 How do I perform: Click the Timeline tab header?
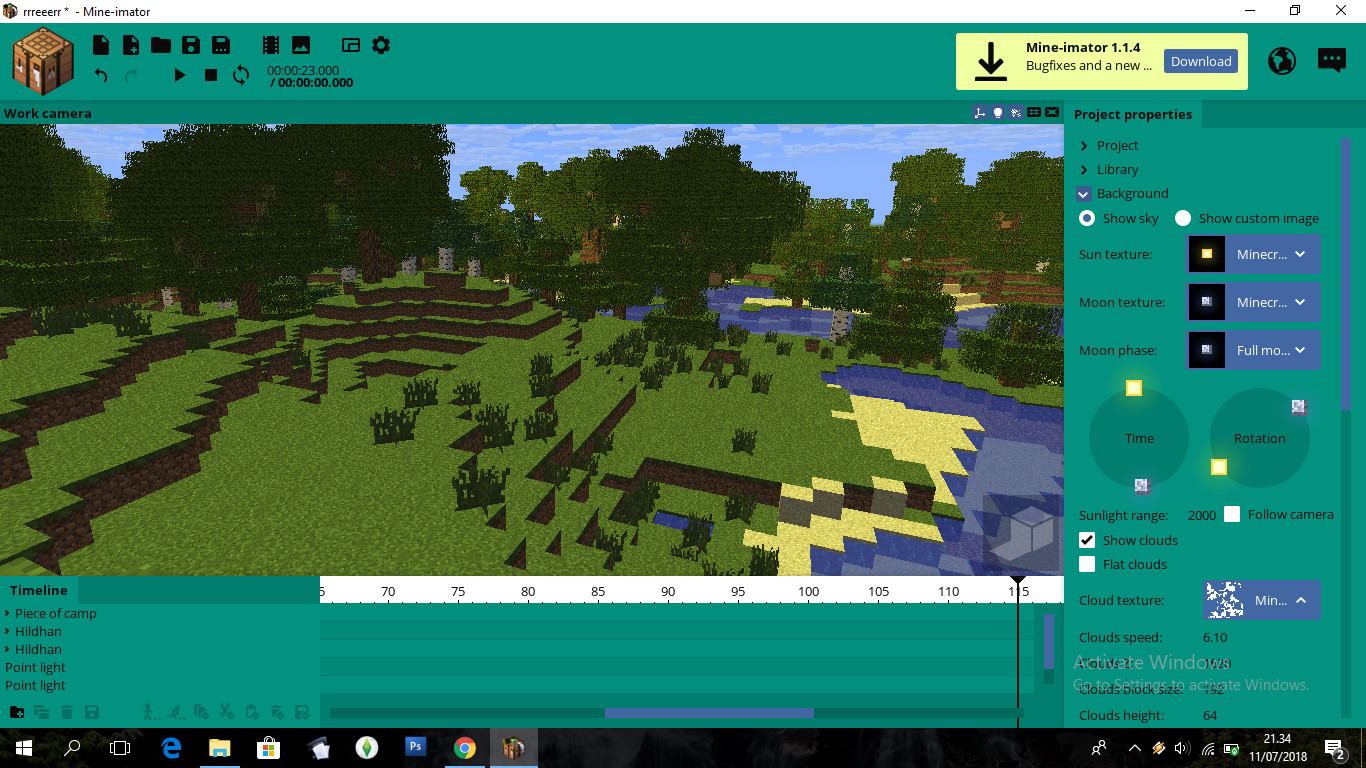click(x=37, y=590)
